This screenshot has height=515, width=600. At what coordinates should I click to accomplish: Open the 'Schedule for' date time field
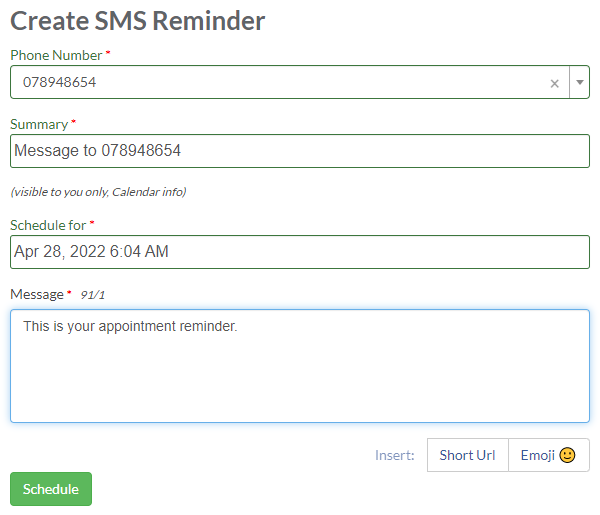[300, 252]
